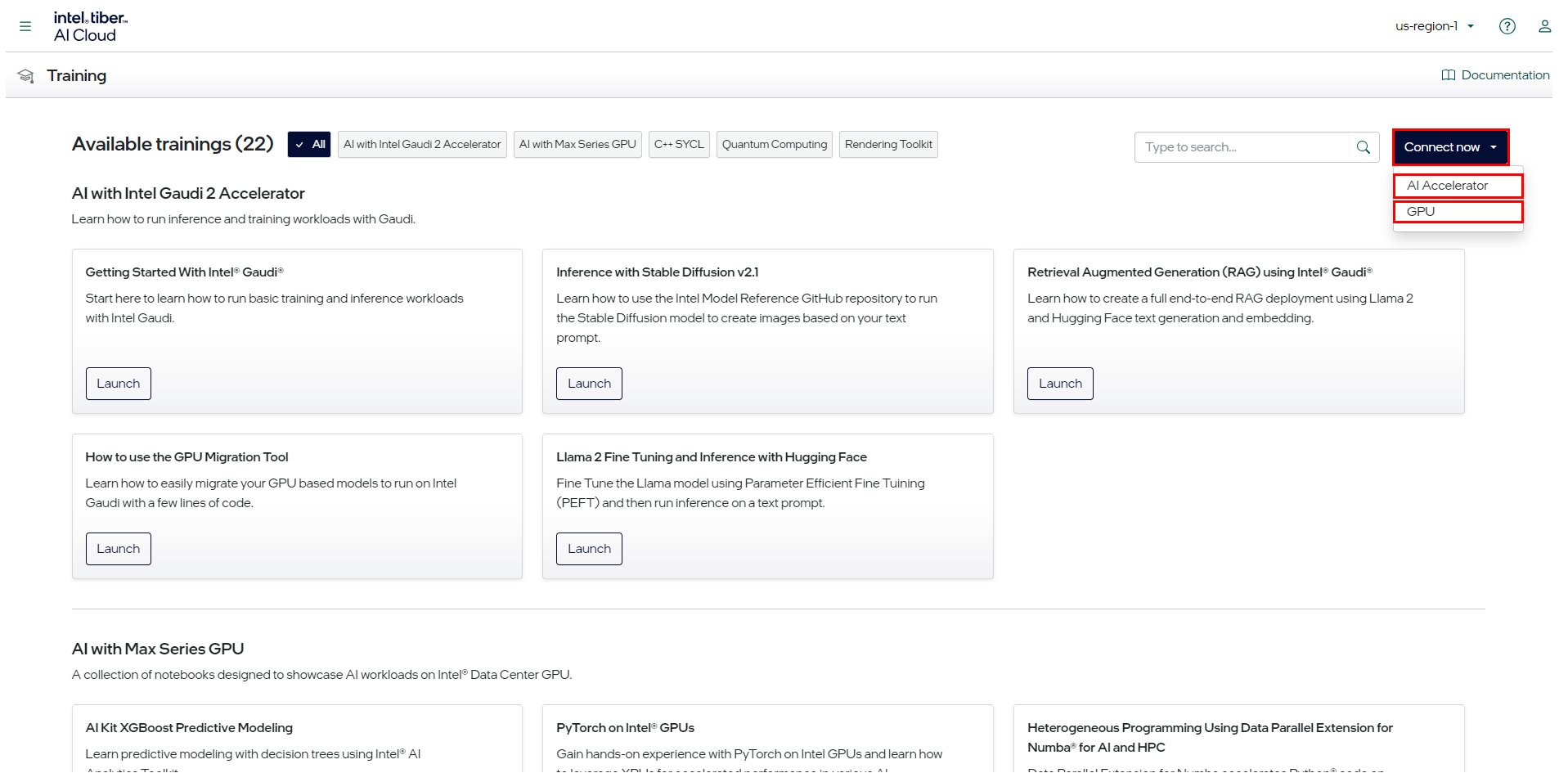Filter by Quantum Computing trainings
The width and height of the screenshot is (1568, 773).
point(774,145)
